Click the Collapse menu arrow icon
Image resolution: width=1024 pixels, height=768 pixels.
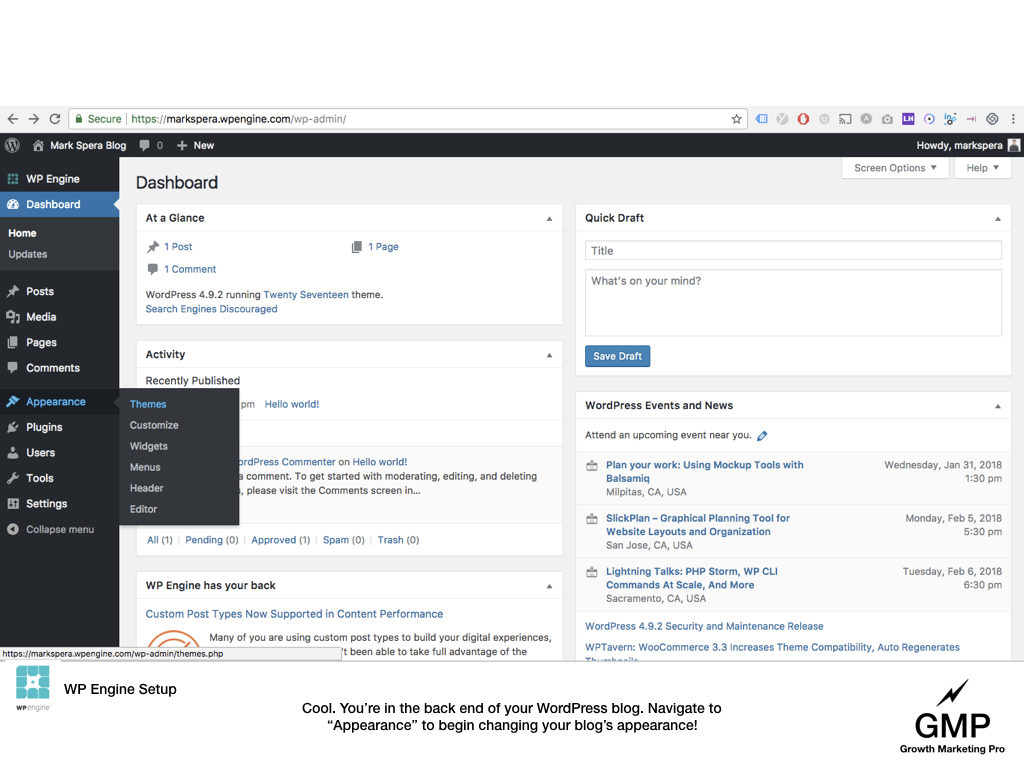[12, 529]
